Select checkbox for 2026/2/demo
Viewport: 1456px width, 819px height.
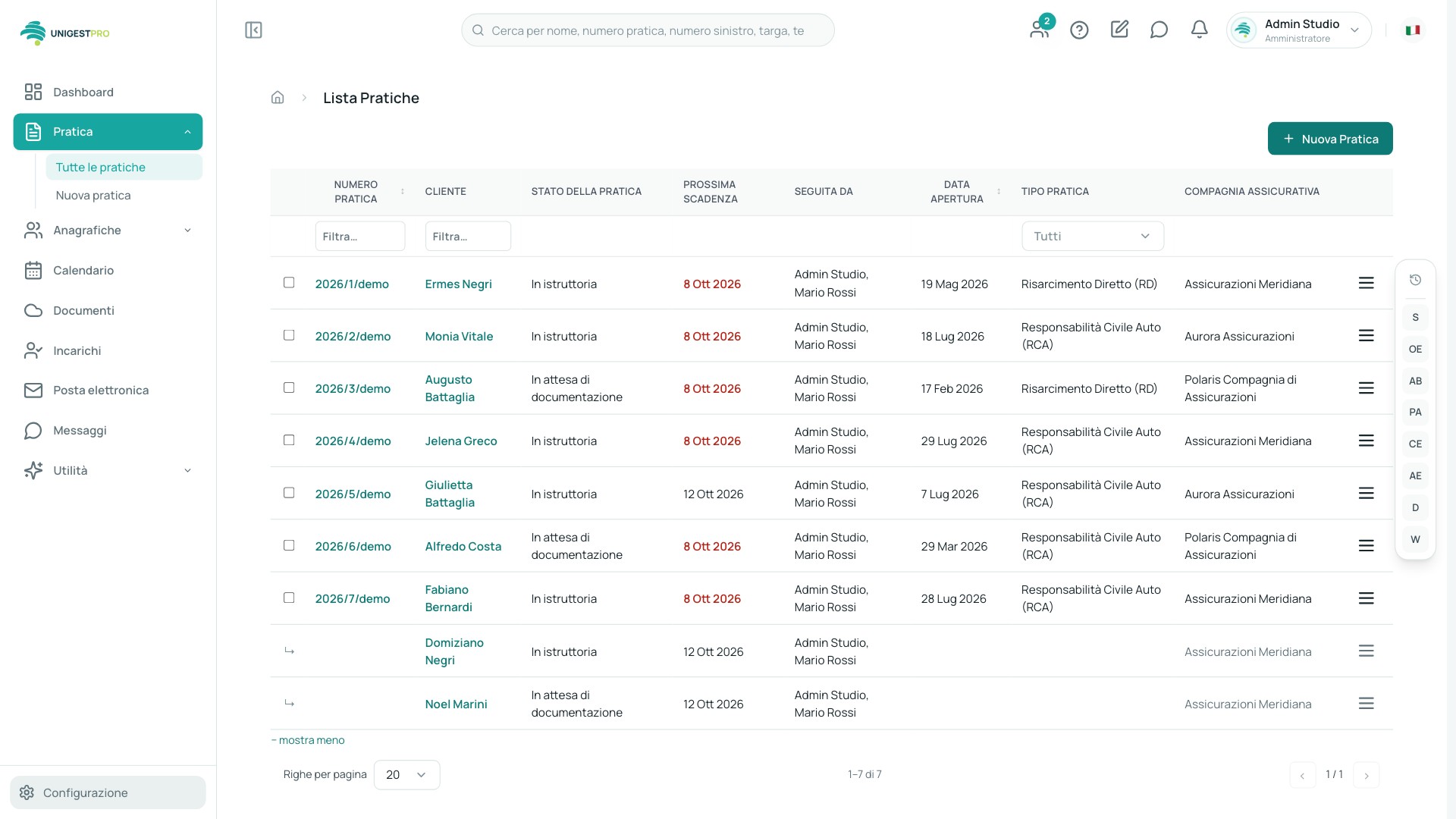point(289,335)
